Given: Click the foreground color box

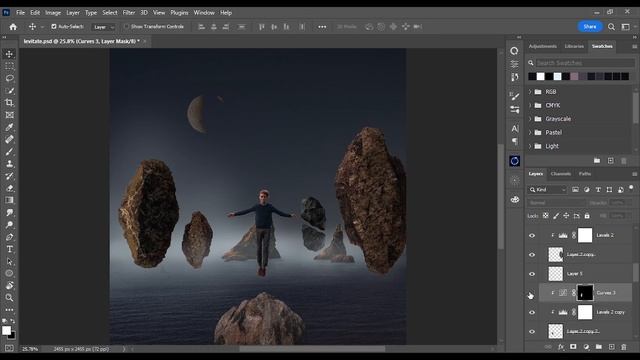Looking at the screenshot, I should pyautogui.click(x=6, y=331).
